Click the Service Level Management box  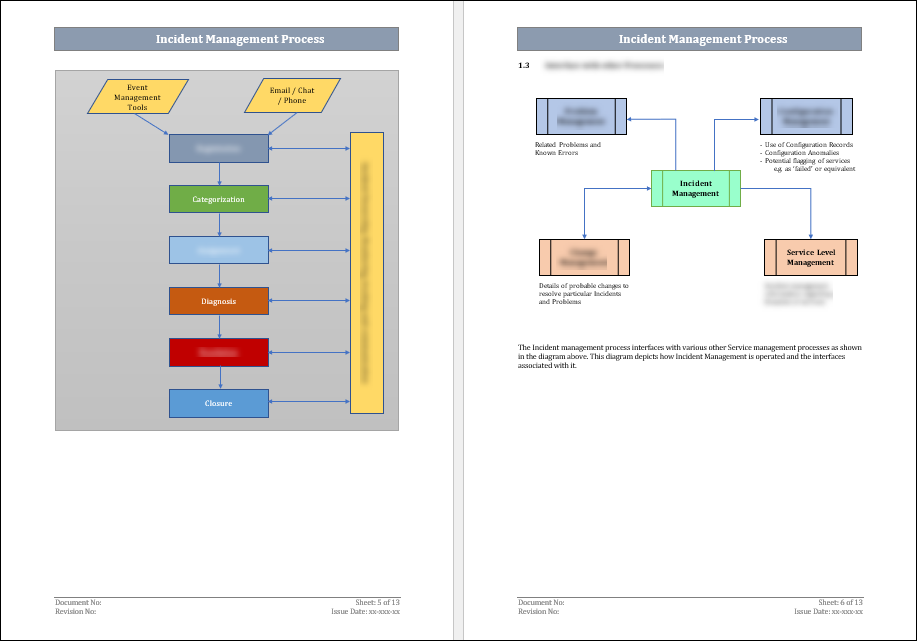click(811, 257)
